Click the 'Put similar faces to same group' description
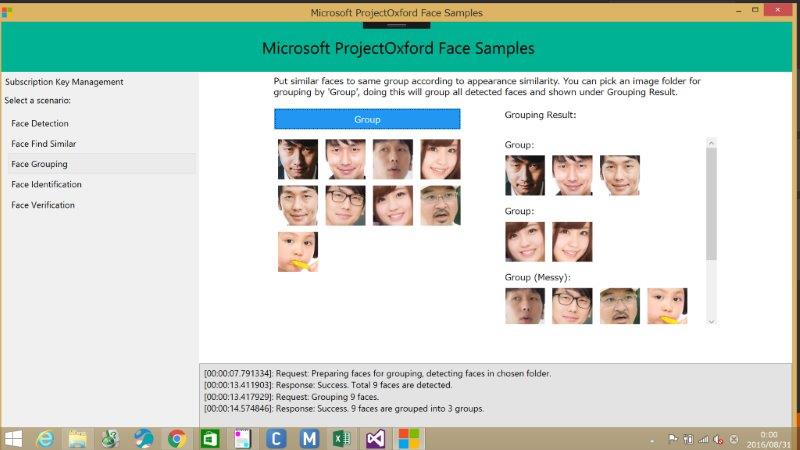The height and width of the screenshot is (450, 800). click(x=487, y=86)
